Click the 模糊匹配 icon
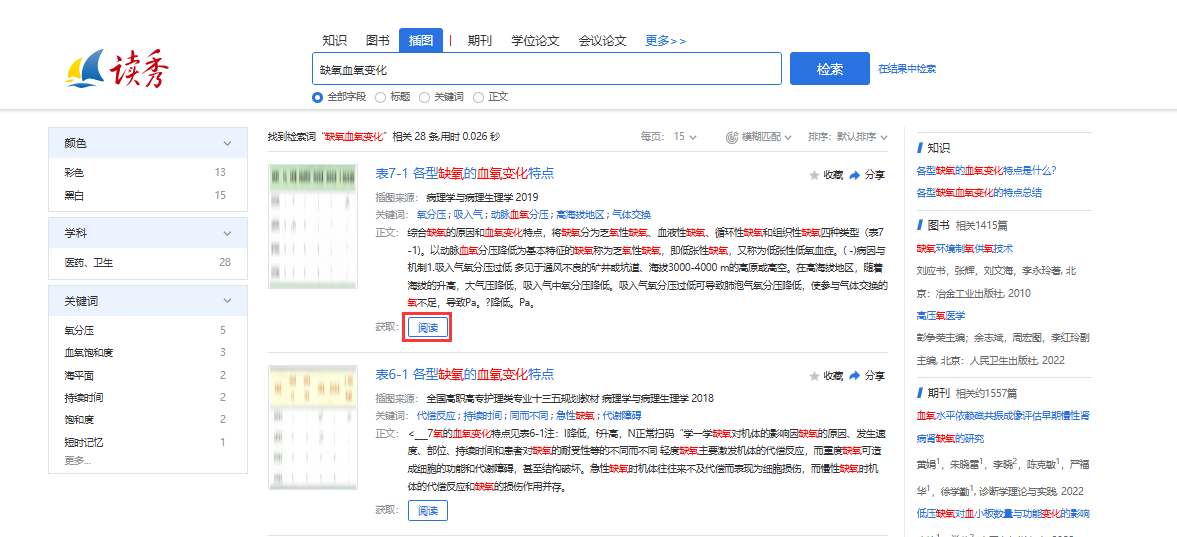Viewport: 1177px width, 537px height. coord(732,137)
